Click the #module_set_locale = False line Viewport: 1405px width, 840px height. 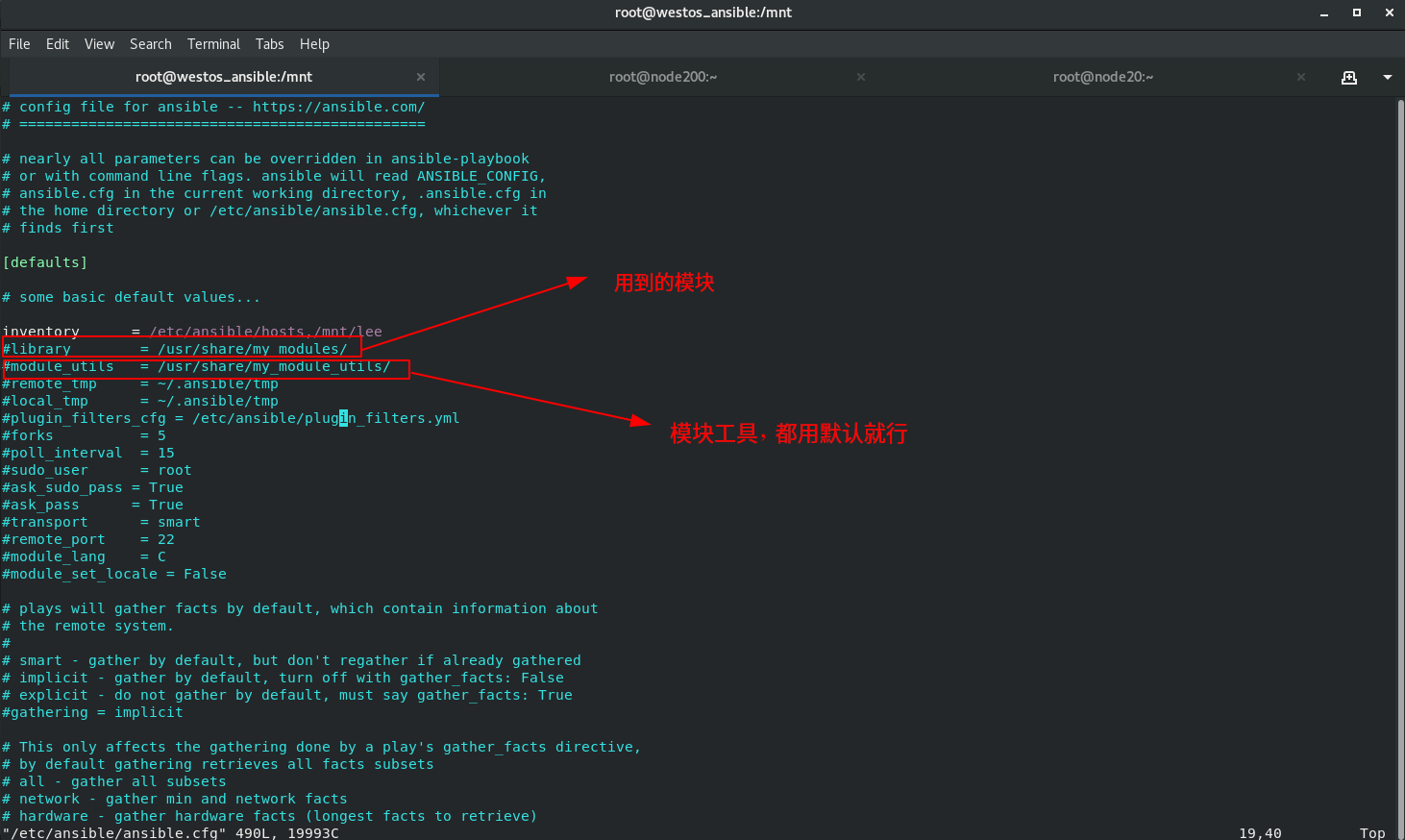coord(114,574)
